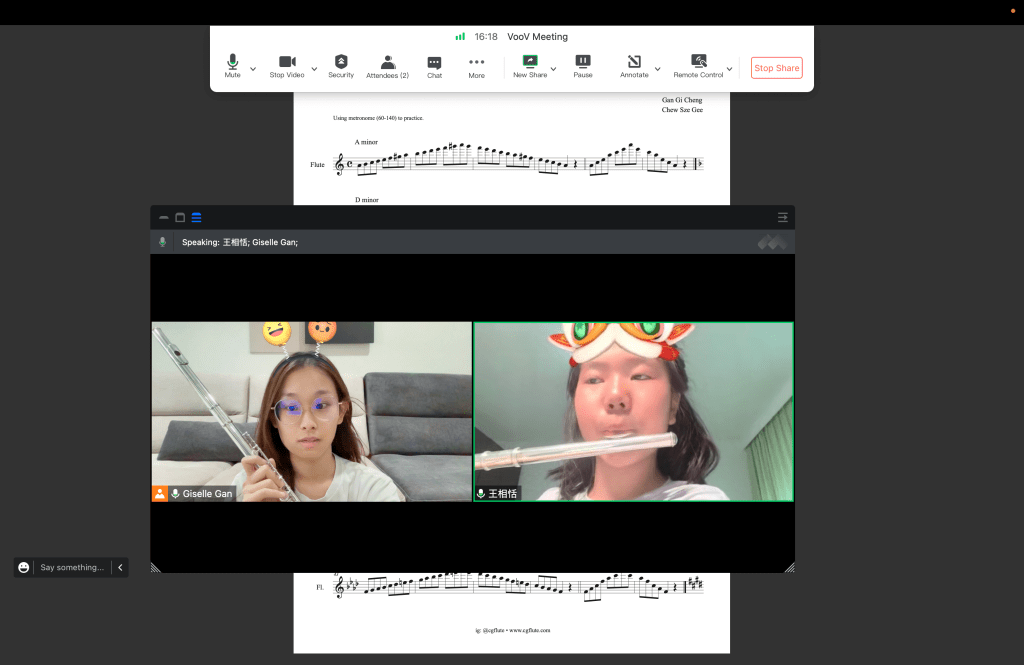Select the blue stacked view layout icon
The width and height of the screenshot is (1024, 665).
tap(196, 217)
